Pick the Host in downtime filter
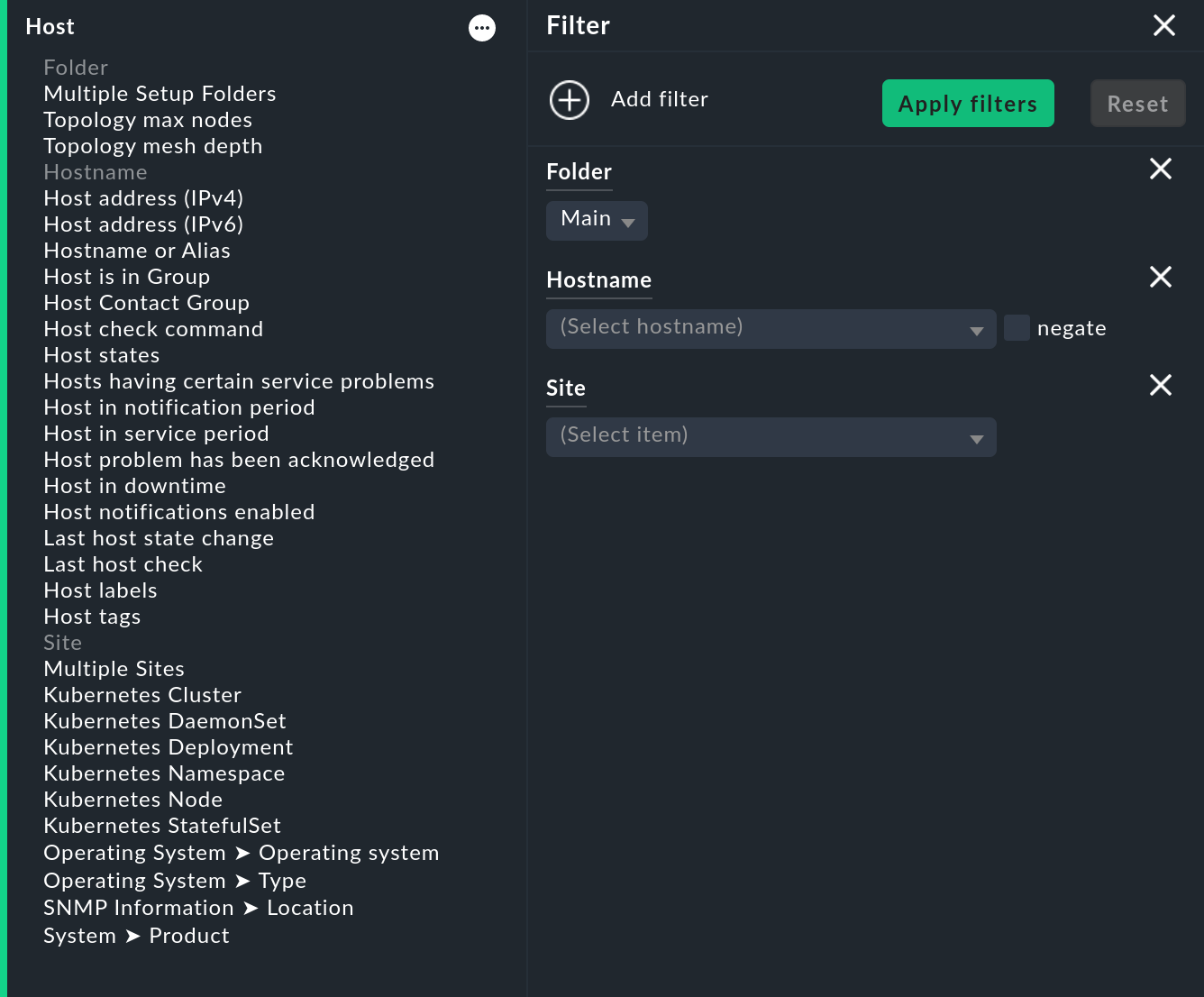The image size is (1204, 997). tap(135, 486)
